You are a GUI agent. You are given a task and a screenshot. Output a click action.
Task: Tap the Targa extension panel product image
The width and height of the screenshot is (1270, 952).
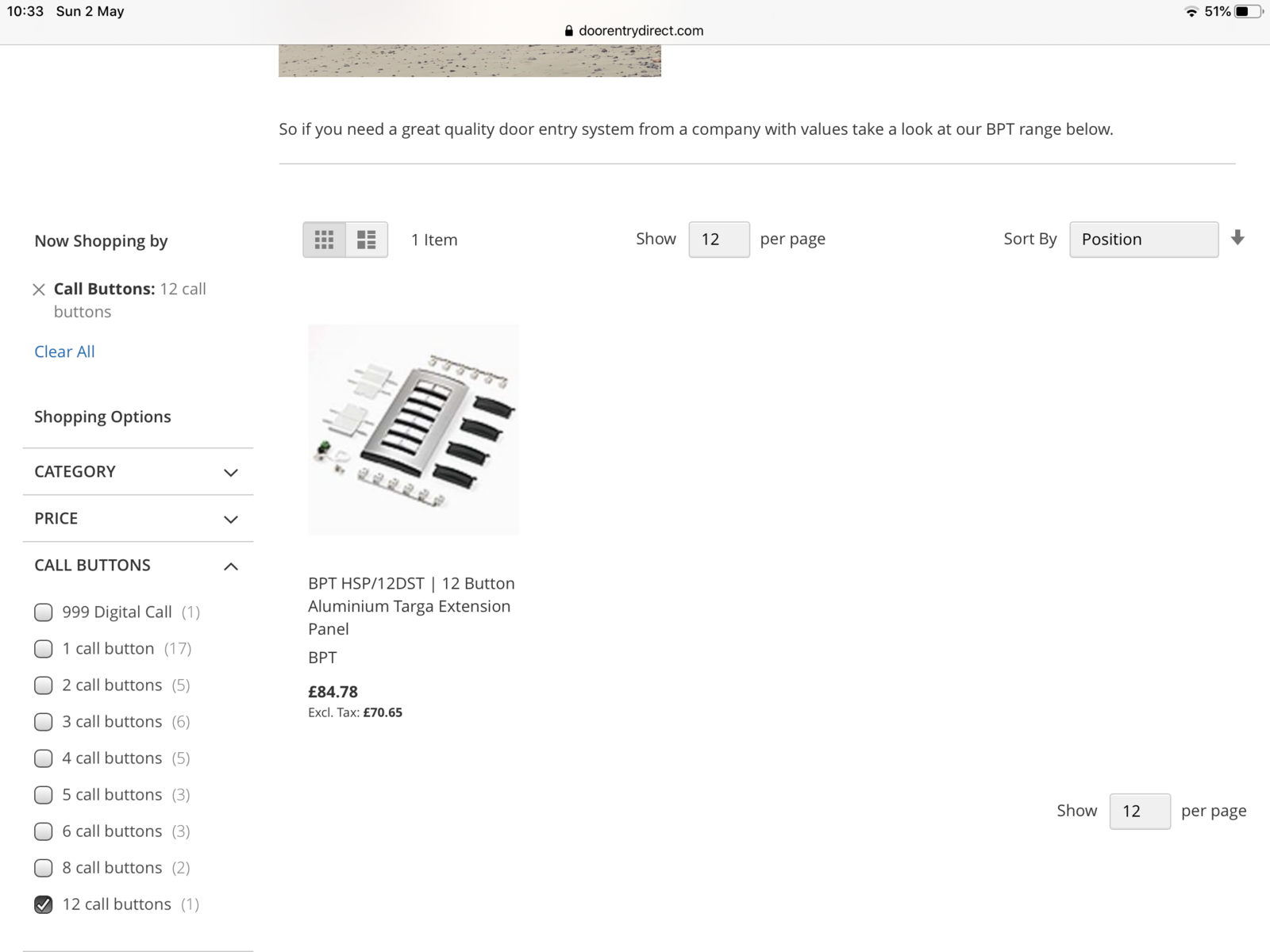pos(413,429)
